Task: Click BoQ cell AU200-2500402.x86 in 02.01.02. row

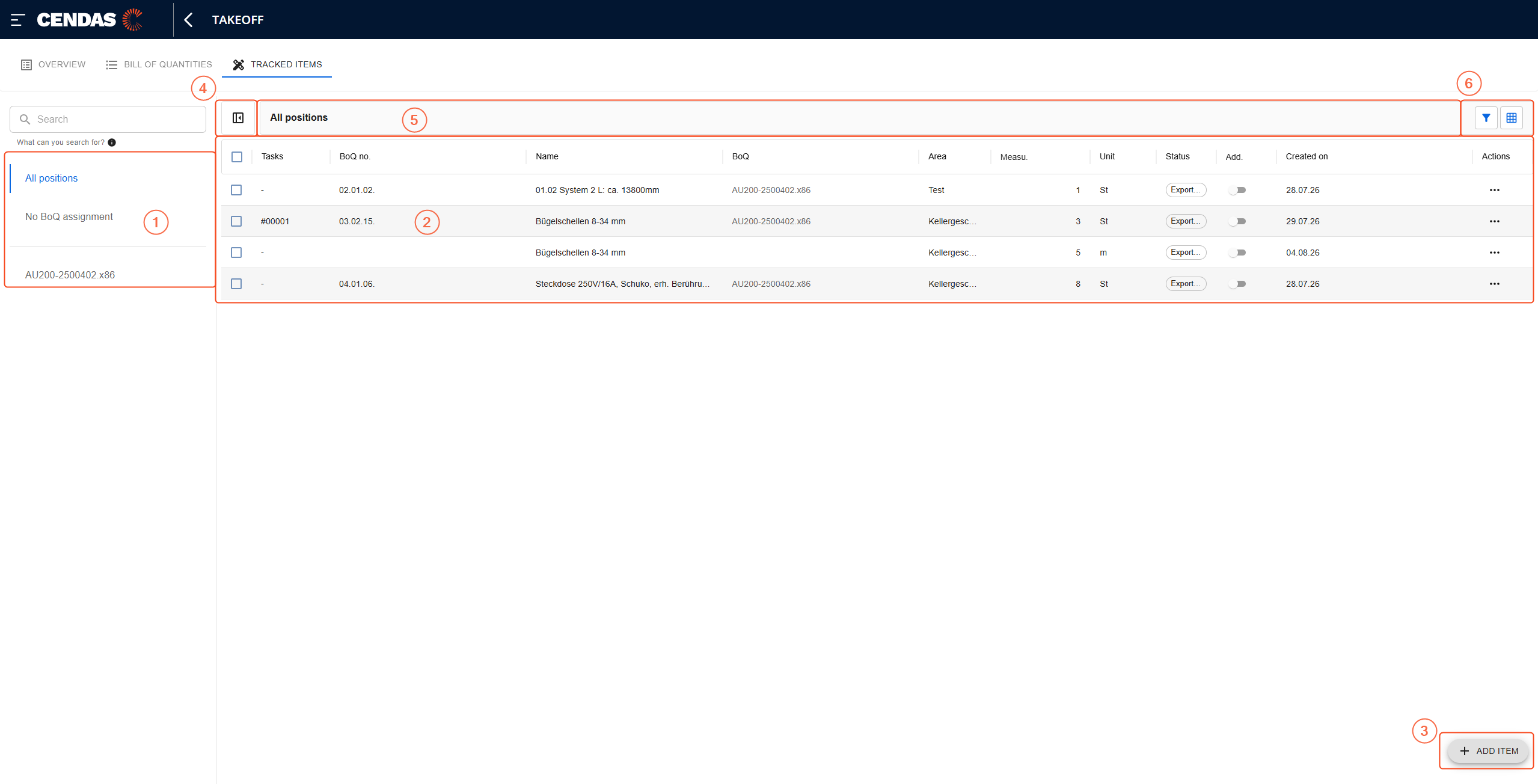Action: pyautogui.click(x=771, y=190)
